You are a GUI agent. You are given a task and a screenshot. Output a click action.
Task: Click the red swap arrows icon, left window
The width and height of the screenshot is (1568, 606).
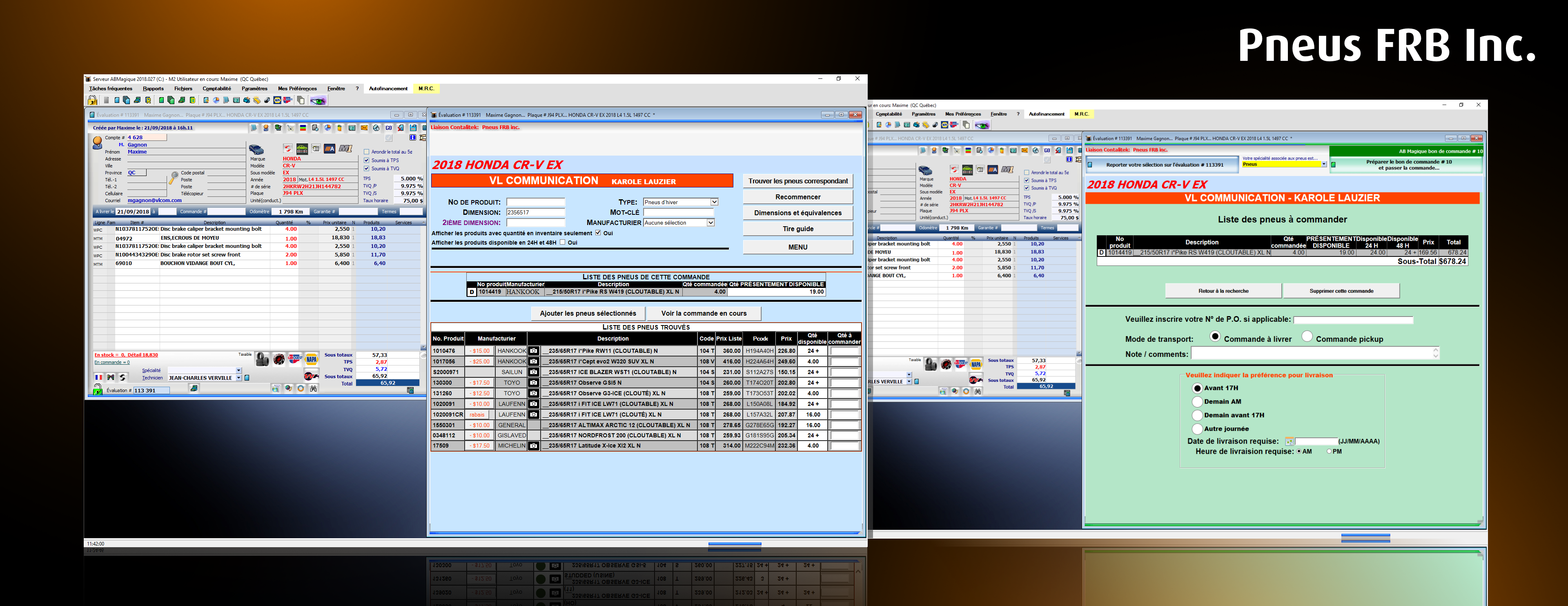click(x=288, y=149)
